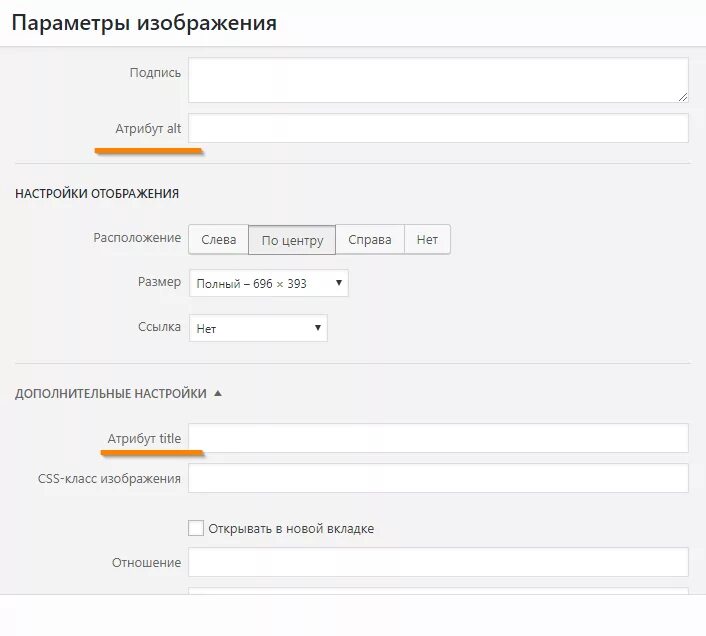
Task: Select По центру alignment button
Action: click(292, 240)
